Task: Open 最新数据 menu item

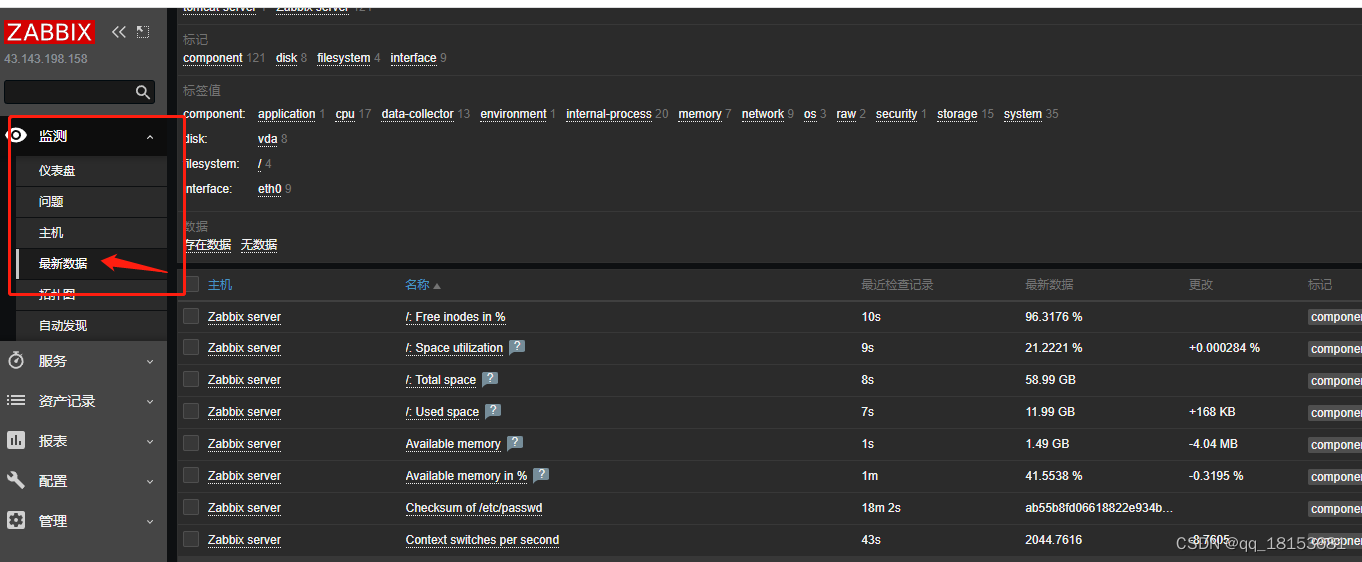Action: point(91,264)
